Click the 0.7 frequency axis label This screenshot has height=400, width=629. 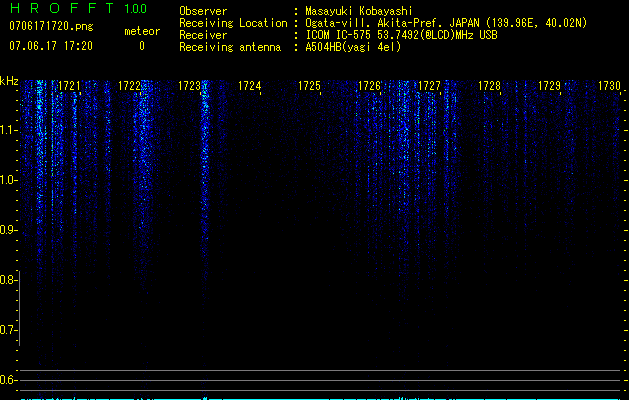8,330
